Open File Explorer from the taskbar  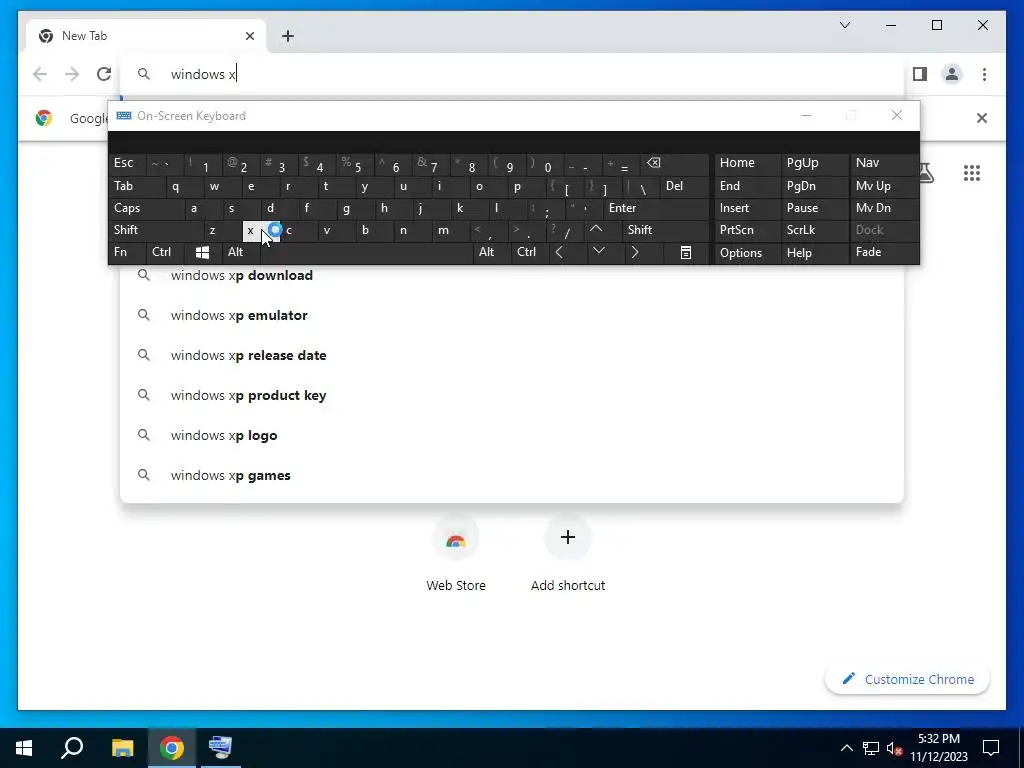pos(123,748)
